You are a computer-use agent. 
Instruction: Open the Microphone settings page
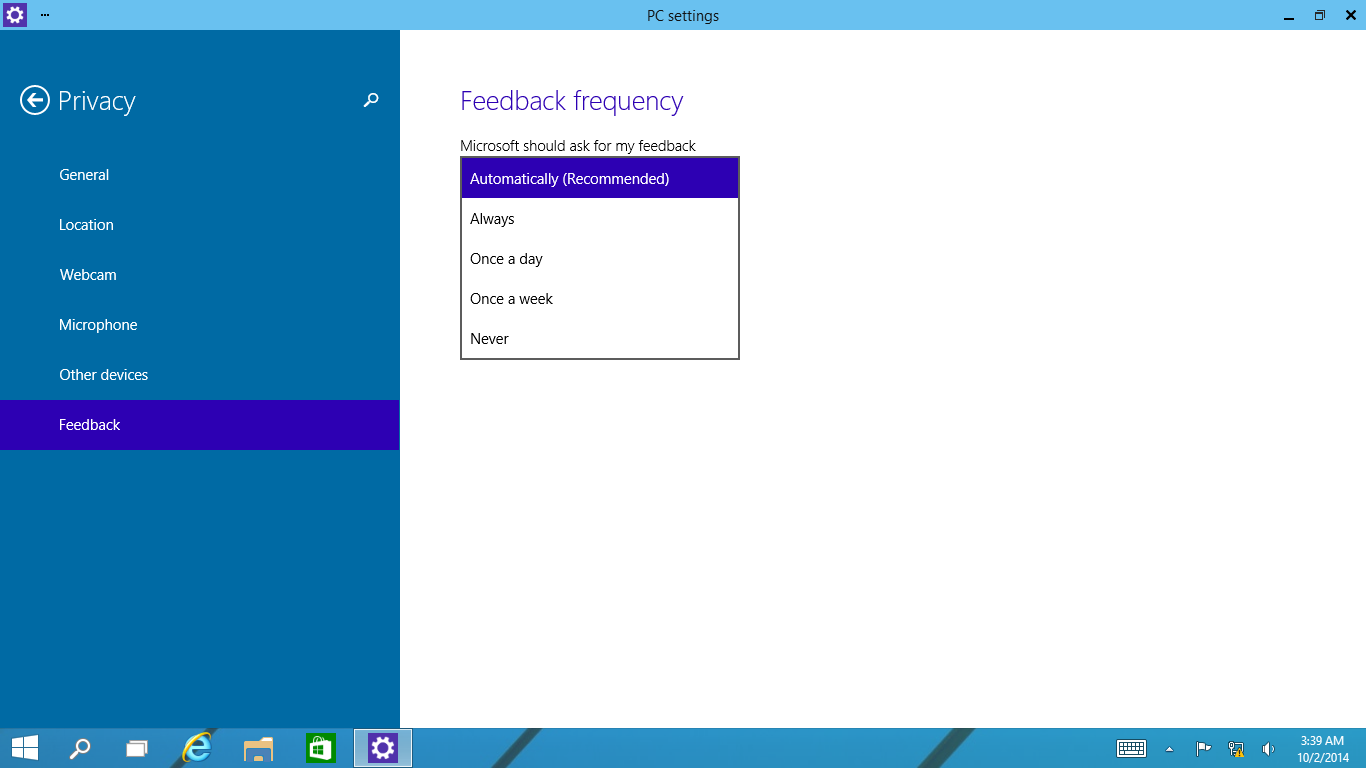coord(98,324)
